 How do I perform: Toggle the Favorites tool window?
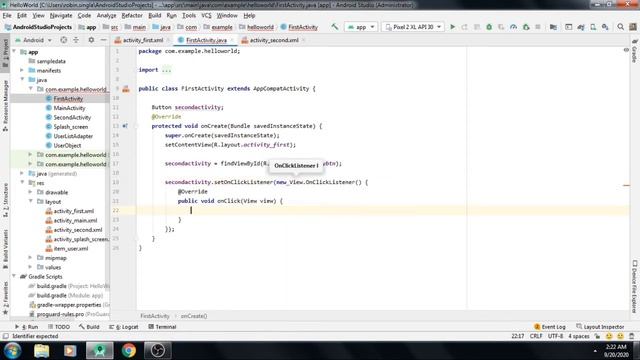coord(5,298)
